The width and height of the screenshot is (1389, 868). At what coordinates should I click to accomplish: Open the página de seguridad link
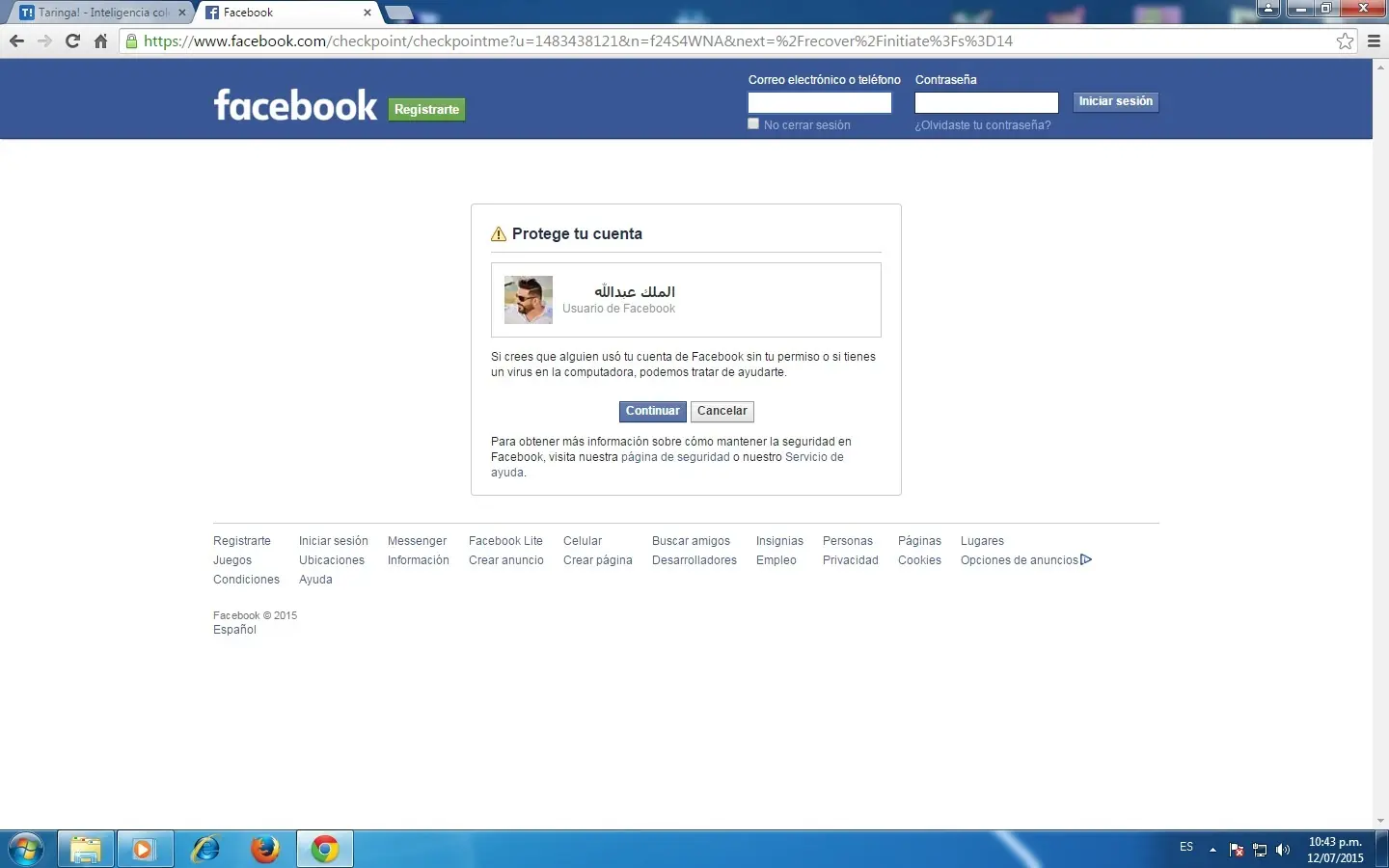pyautogui.click(x=675, y=457)
